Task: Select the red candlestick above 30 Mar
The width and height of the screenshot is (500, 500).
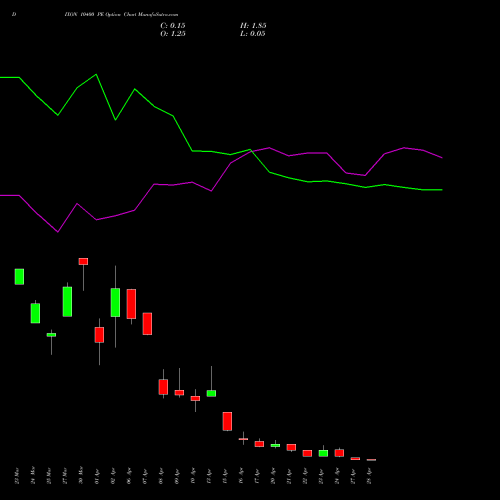Action: [83, 261]
